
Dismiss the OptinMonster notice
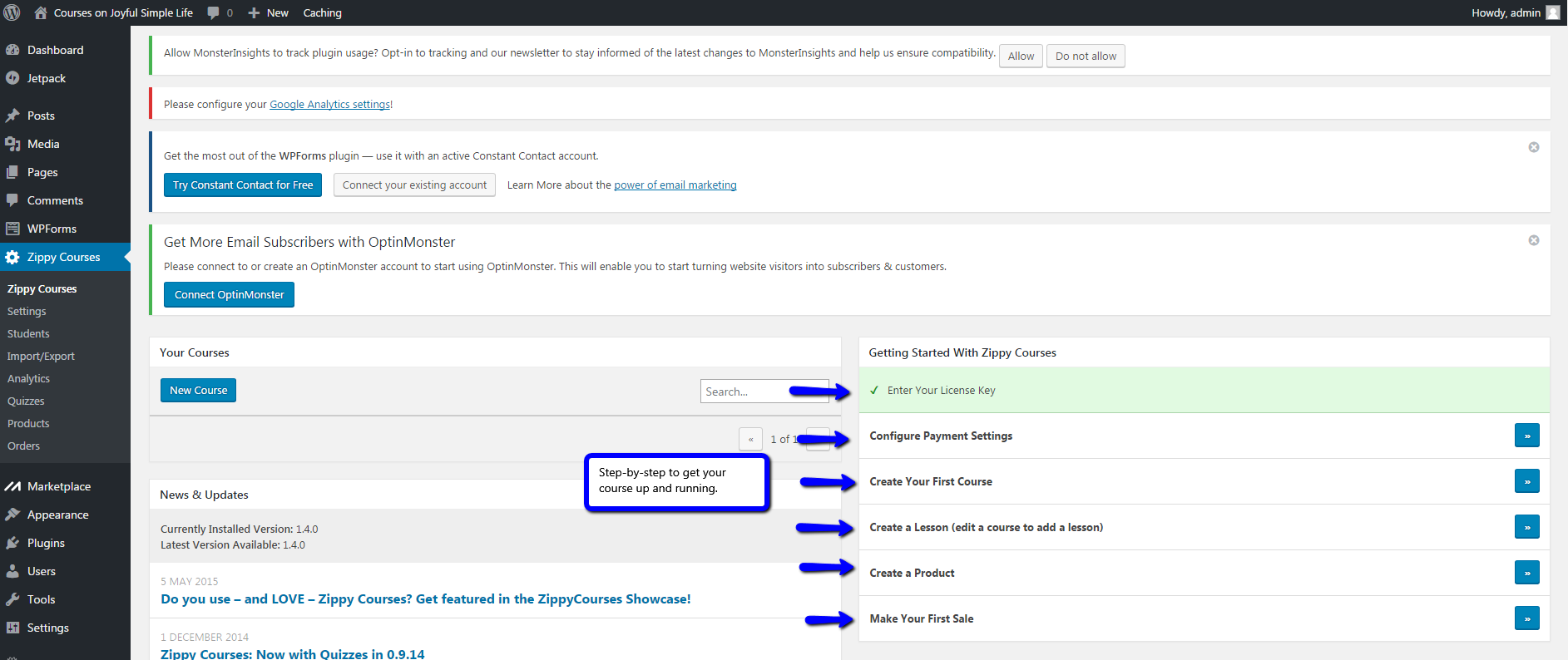pos(1534,240)
